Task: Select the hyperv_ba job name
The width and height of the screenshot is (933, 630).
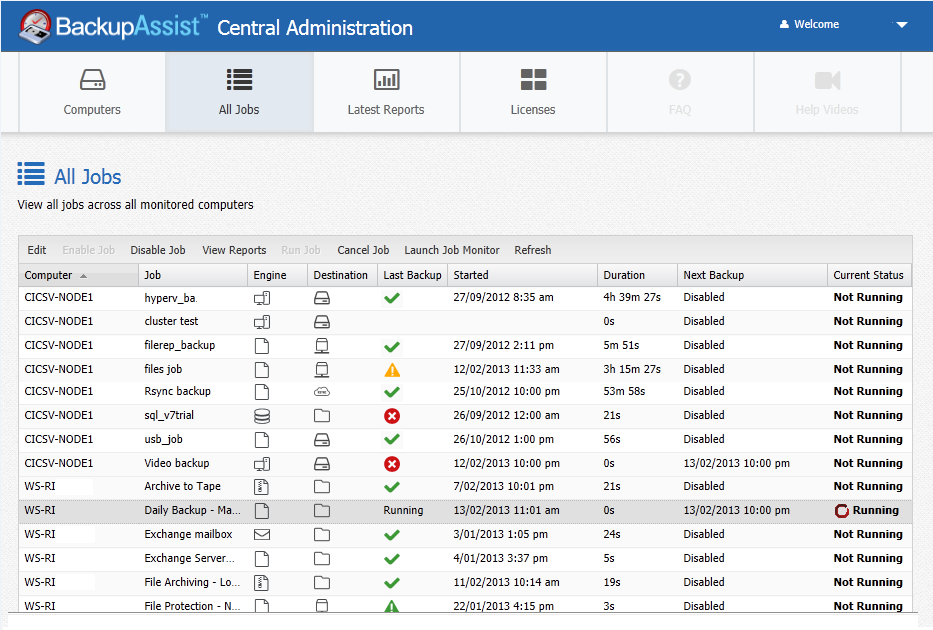Action: click(171, 298)
